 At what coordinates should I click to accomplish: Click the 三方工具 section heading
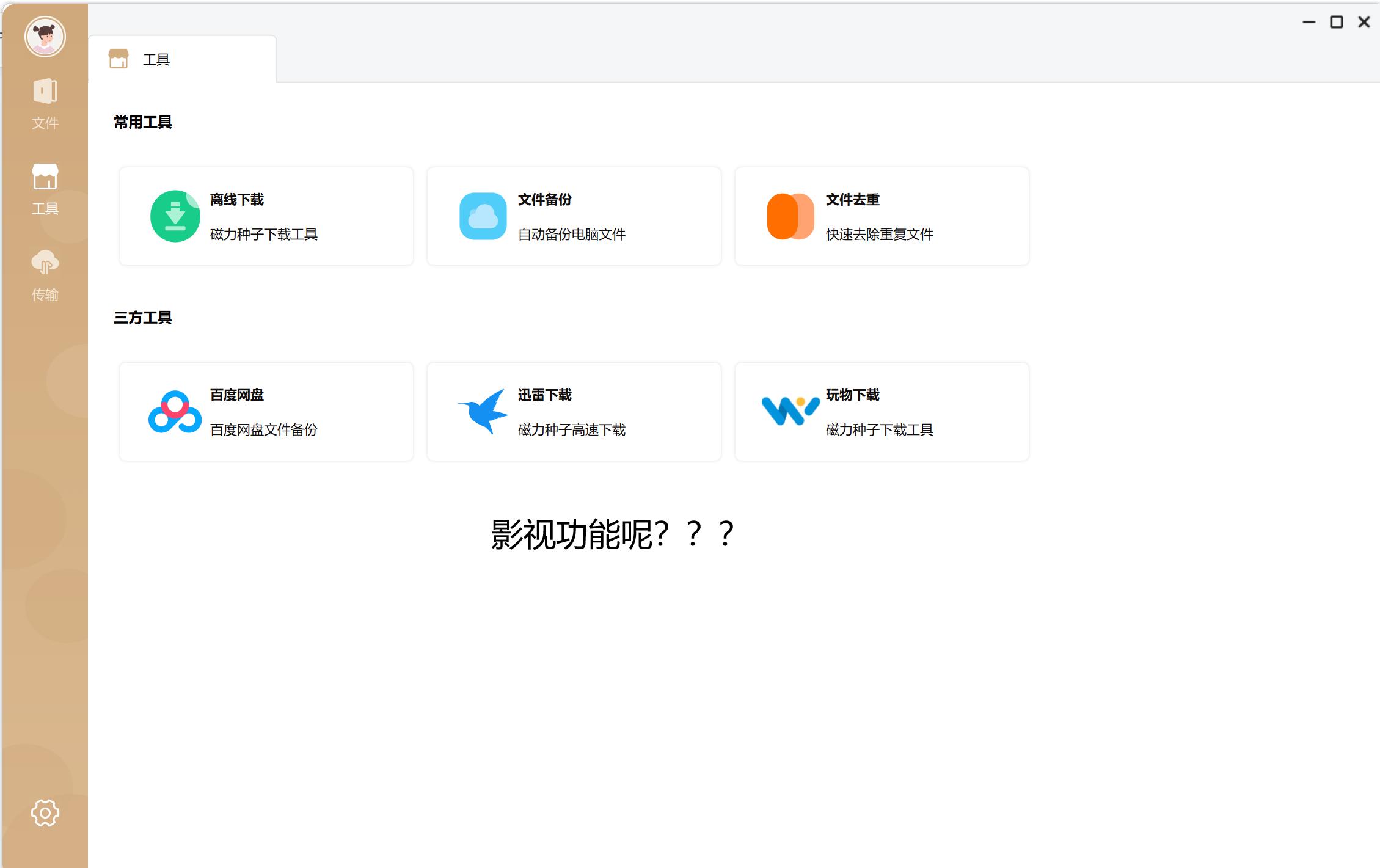142,318
